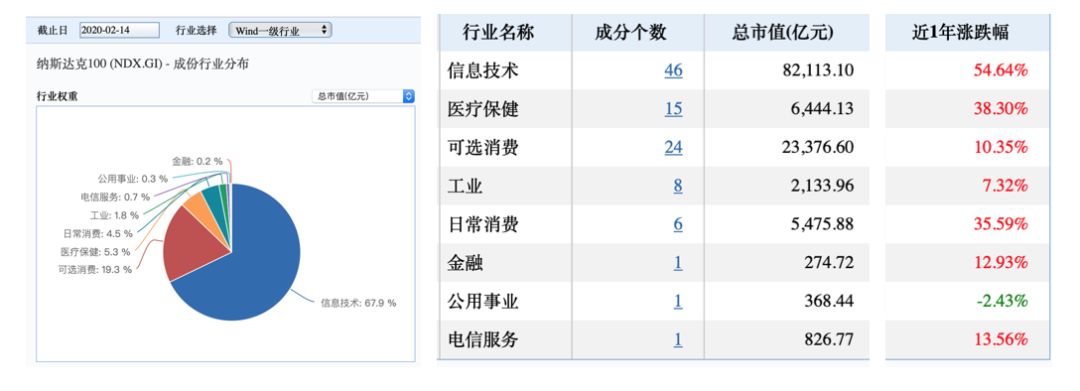The width and height of the screenshot is (1080, 391).
Task: Click the market value 274.72
Action: point(829,263)
